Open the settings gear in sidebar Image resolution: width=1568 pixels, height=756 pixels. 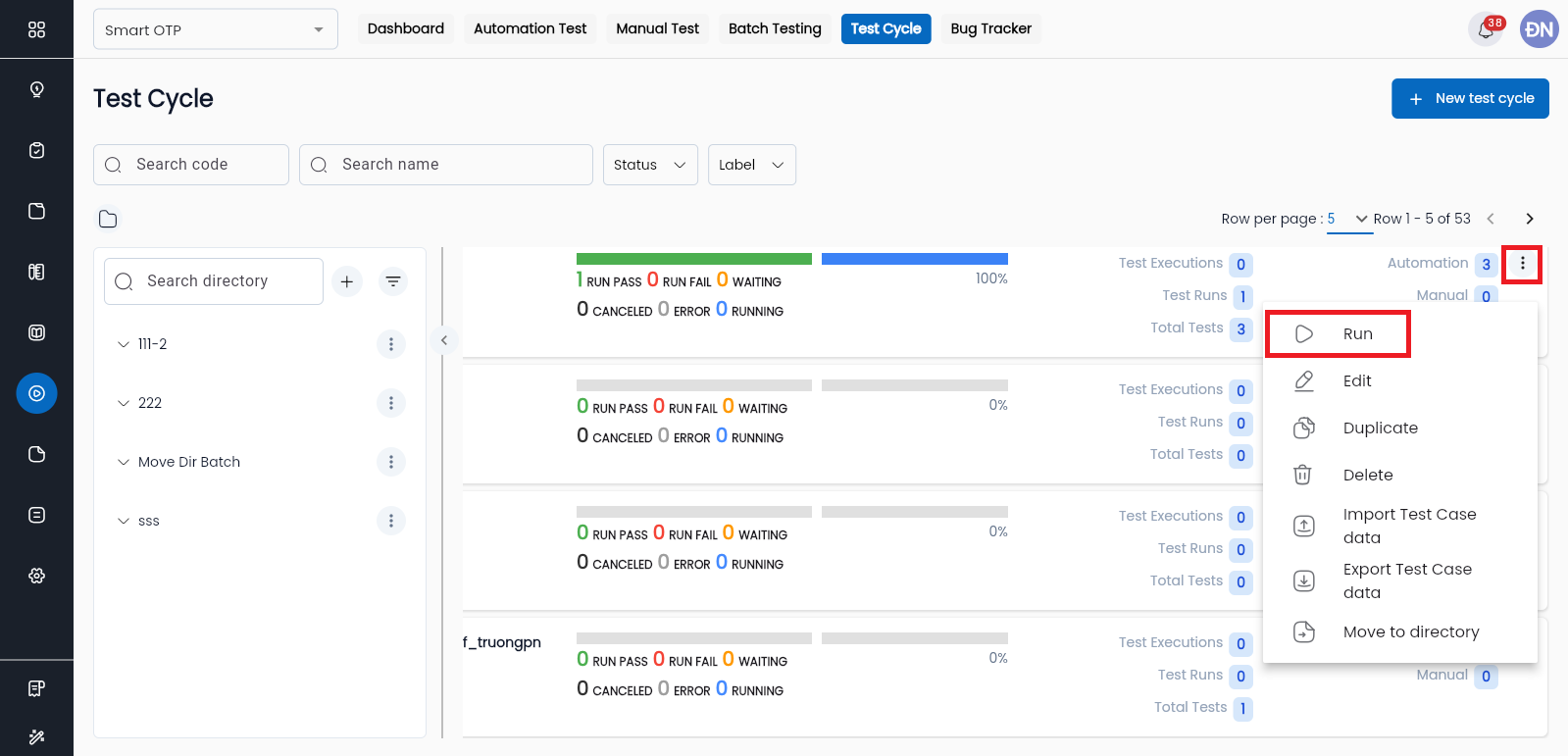[36, 576]
